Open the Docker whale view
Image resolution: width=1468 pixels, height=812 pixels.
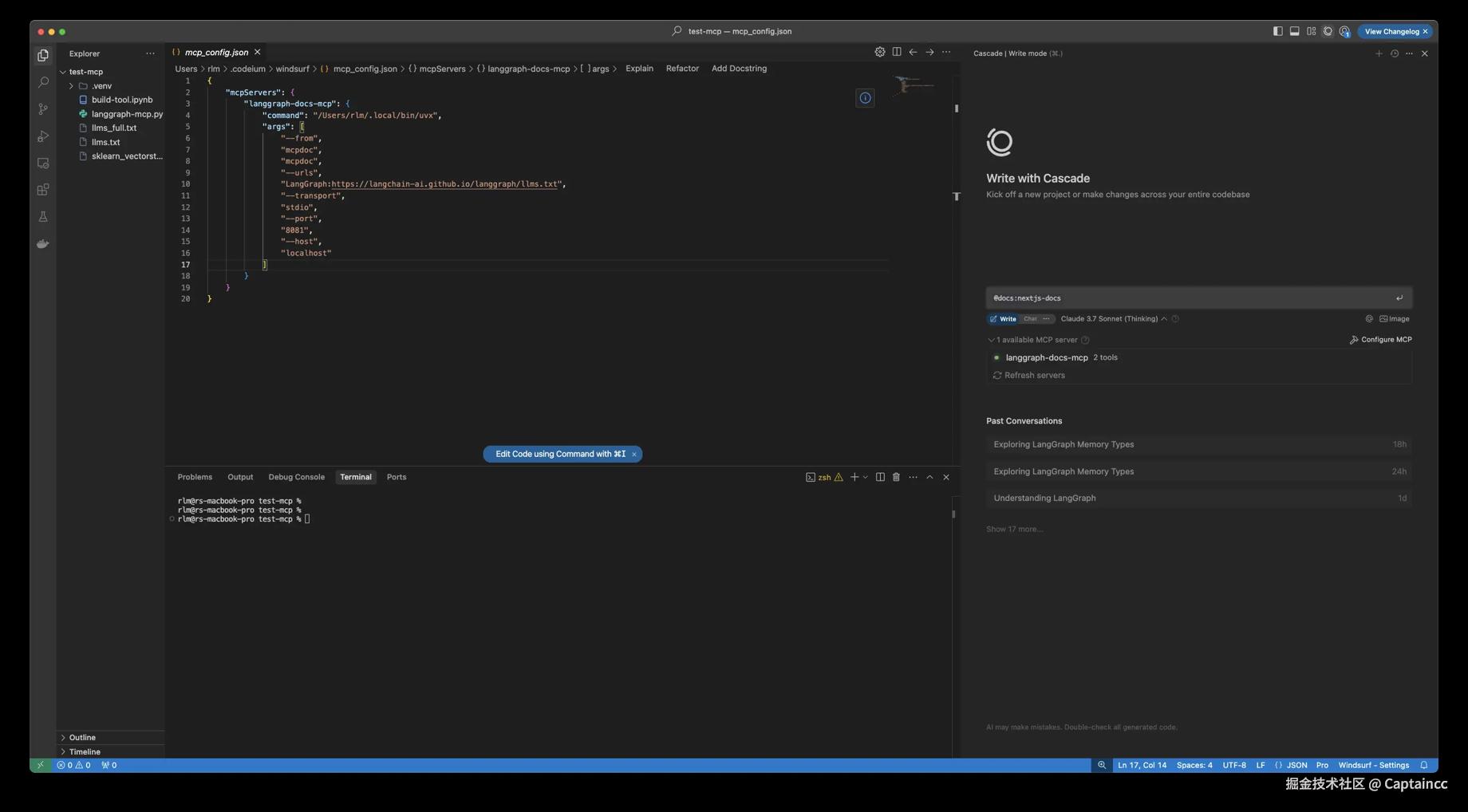point(43,244)
